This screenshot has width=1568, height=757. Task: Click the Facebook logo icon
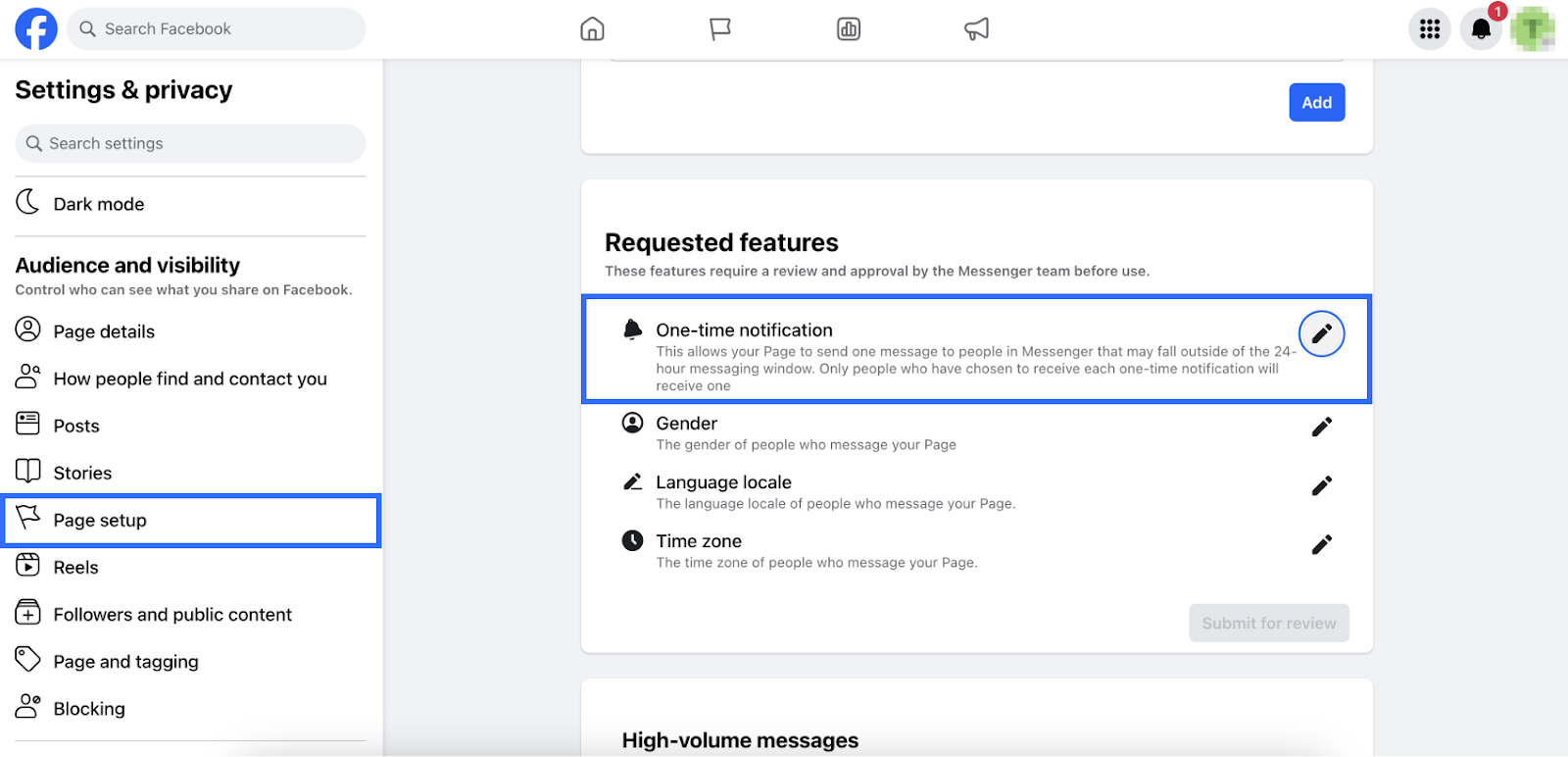pyautogui.click(x=36, y=29)
